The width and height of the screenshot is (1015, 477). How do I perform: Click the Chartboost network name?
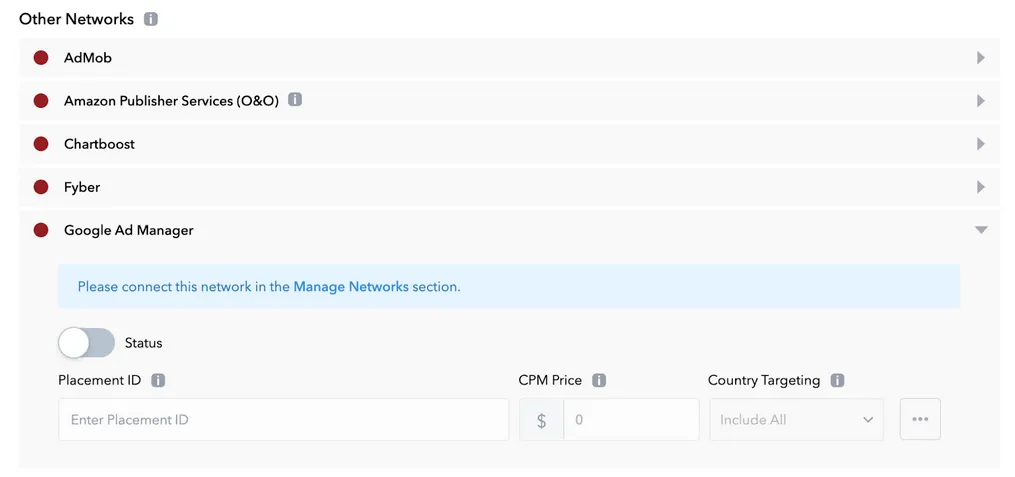[x=99, y=144]
